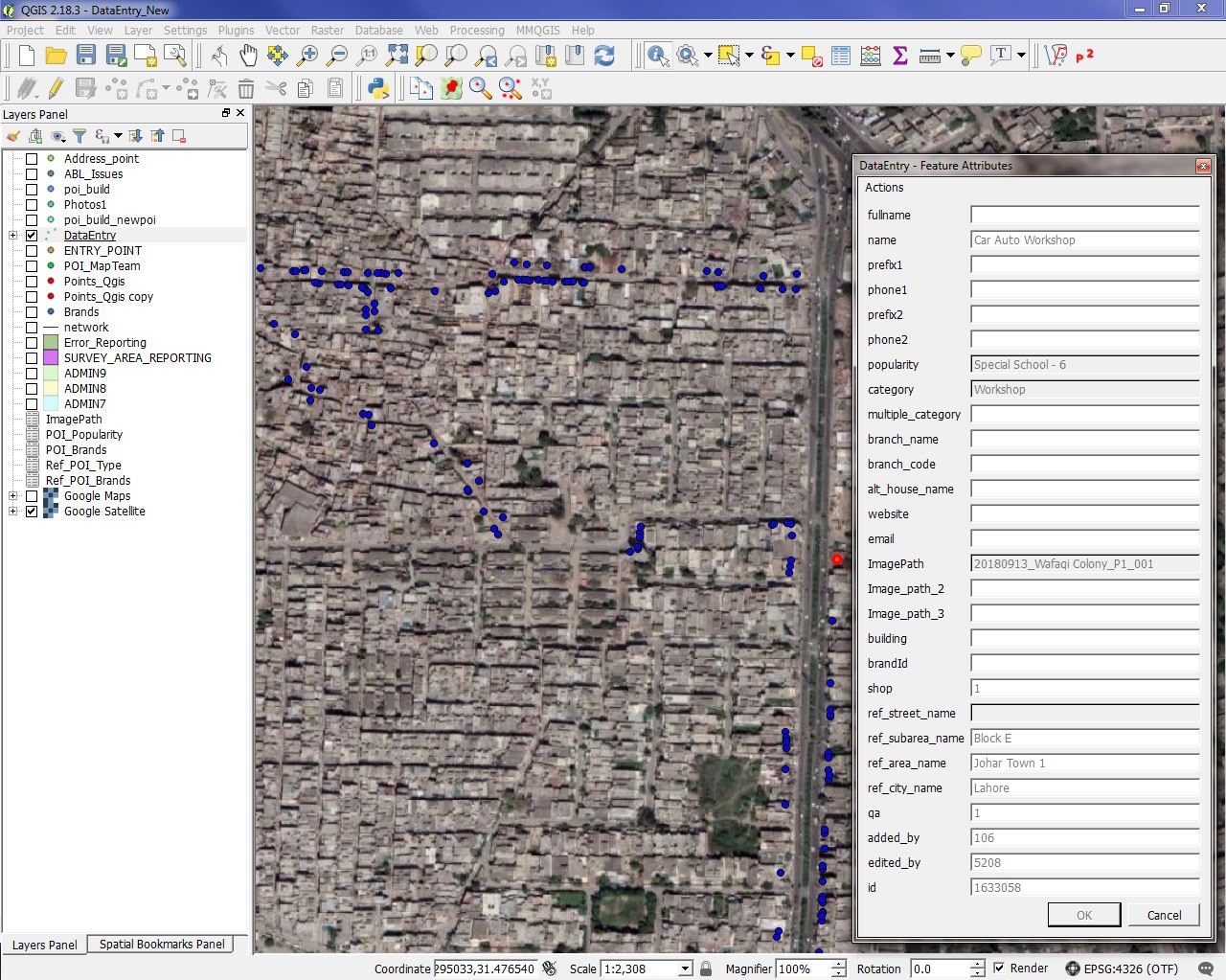Toggle editing with the pencil icon
1226x980 pixels.
56,89
